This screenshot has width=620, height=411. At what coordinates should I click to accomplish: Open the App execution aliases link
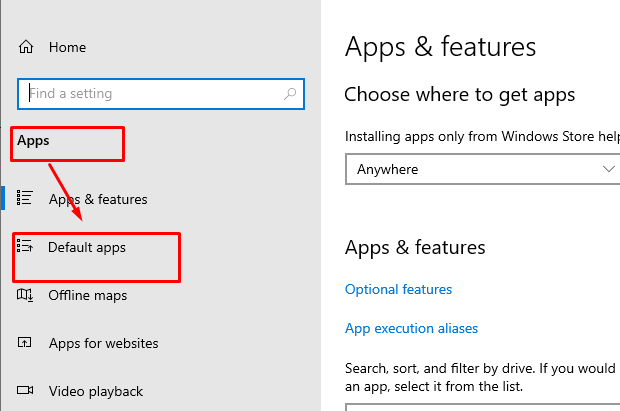click(x=411, y=328)
